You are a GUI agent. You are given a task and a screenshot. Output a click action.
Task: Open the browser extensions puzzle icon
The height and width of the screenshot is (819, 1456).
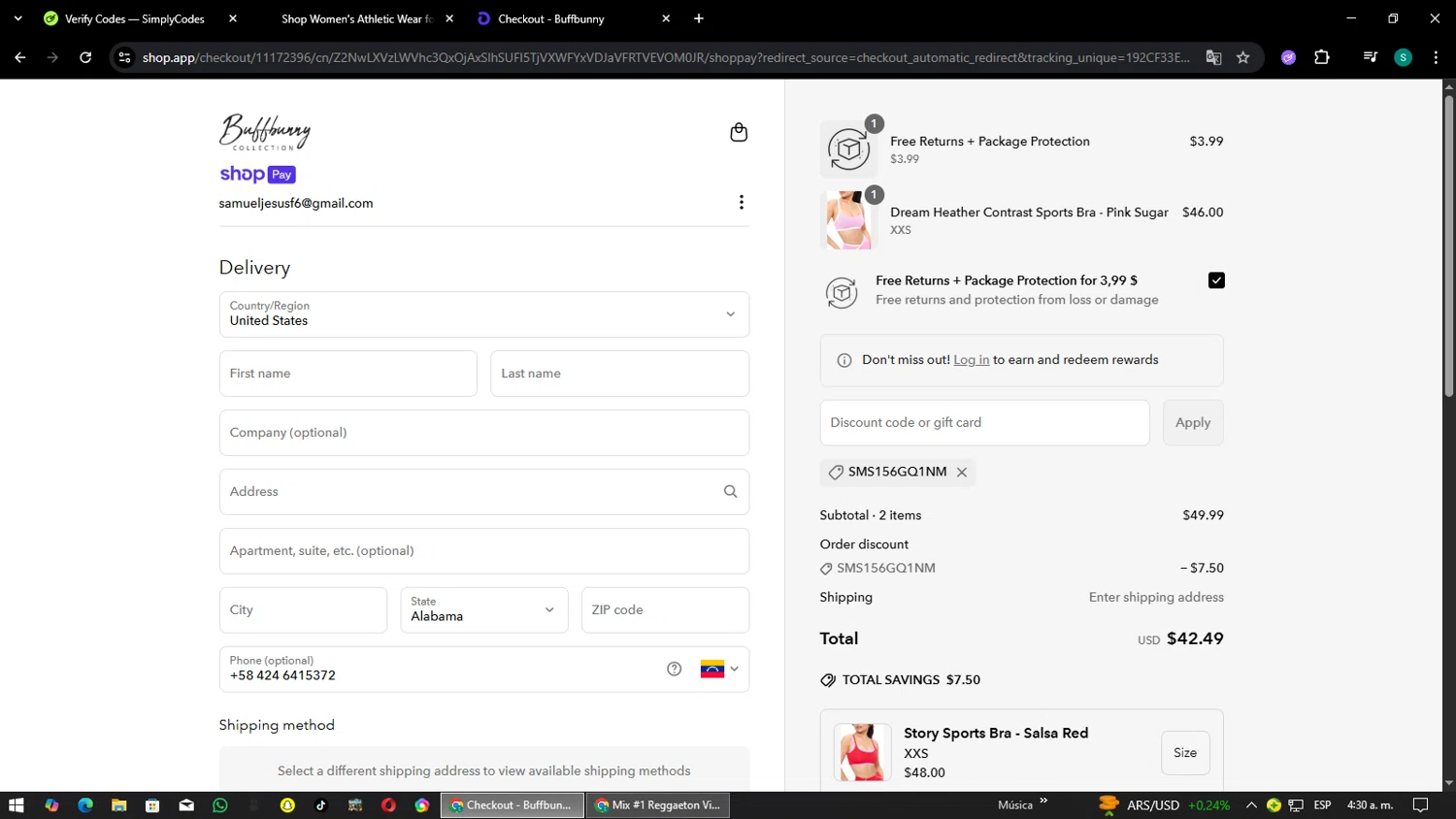pos(1321,57)
